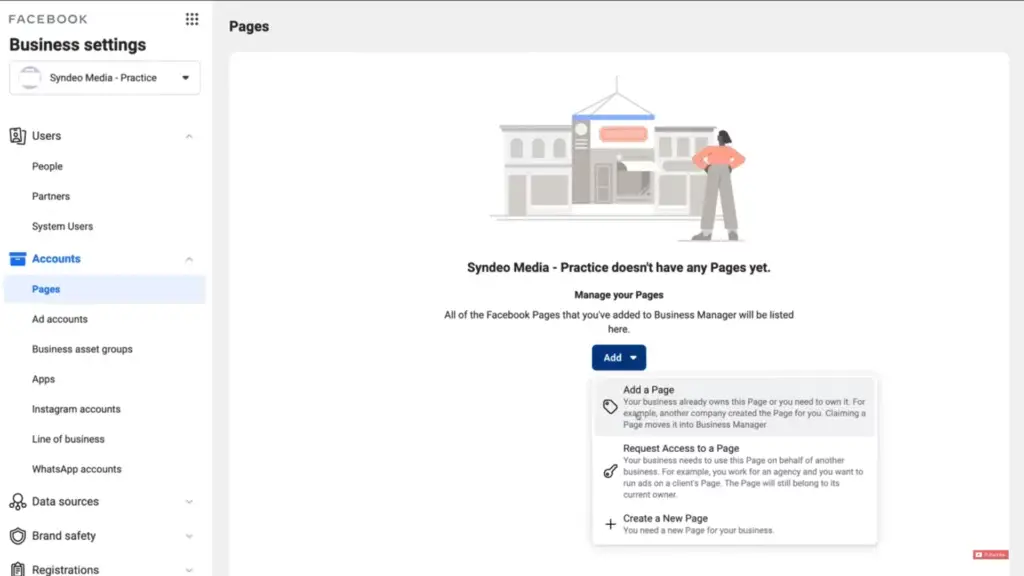Open Partners under Users

tap(51, 196)
